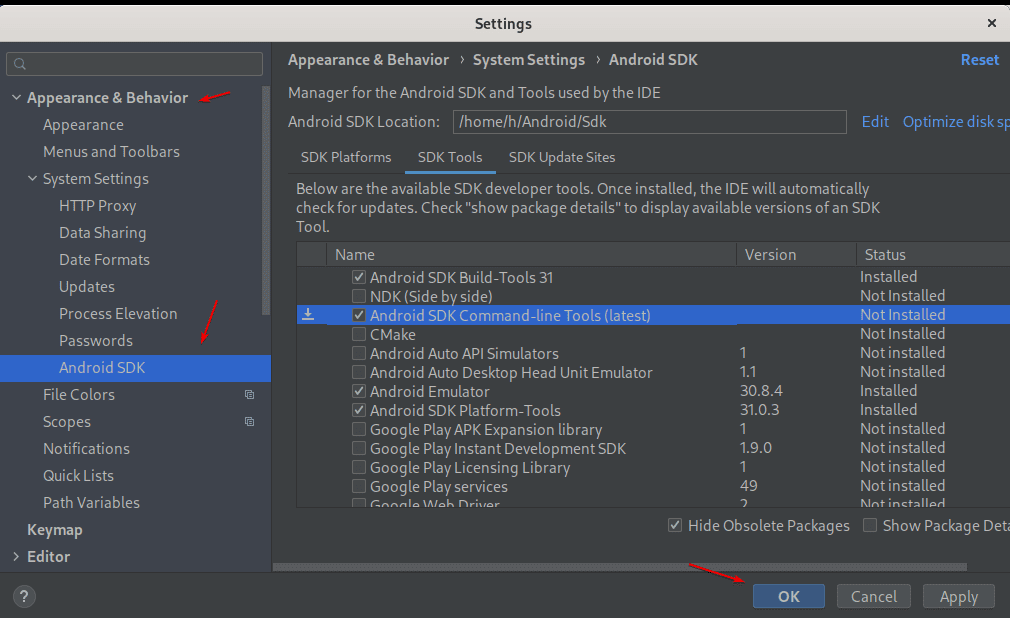This screenshot has width=1010, height=618.
Task: Check NDK (Side by side) checkbox
Action: pos(359,296)
